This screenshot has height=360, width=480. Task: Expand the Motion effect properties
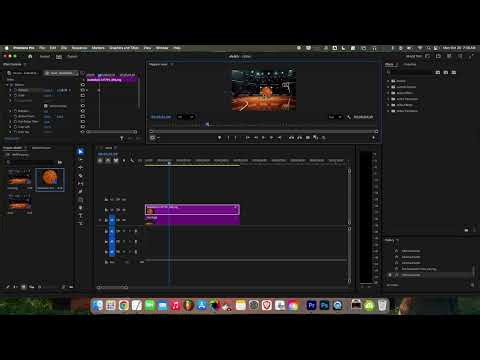tap(7, 85)
